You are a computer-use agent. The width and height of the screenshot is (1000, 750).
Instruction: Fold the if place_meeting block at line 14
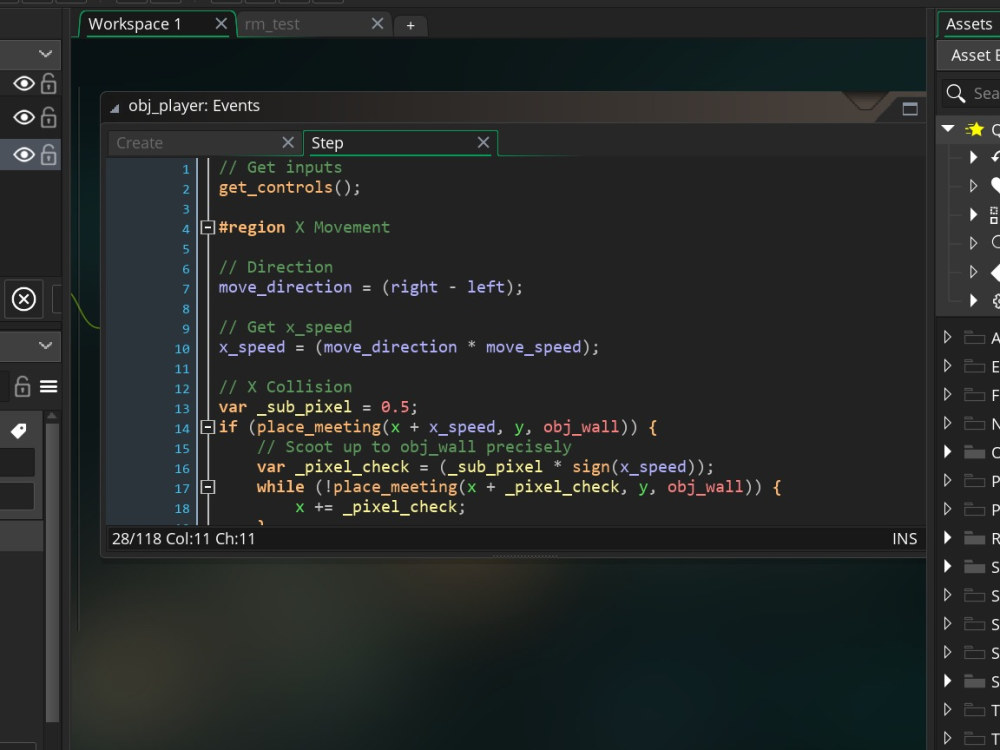[207, 427]
